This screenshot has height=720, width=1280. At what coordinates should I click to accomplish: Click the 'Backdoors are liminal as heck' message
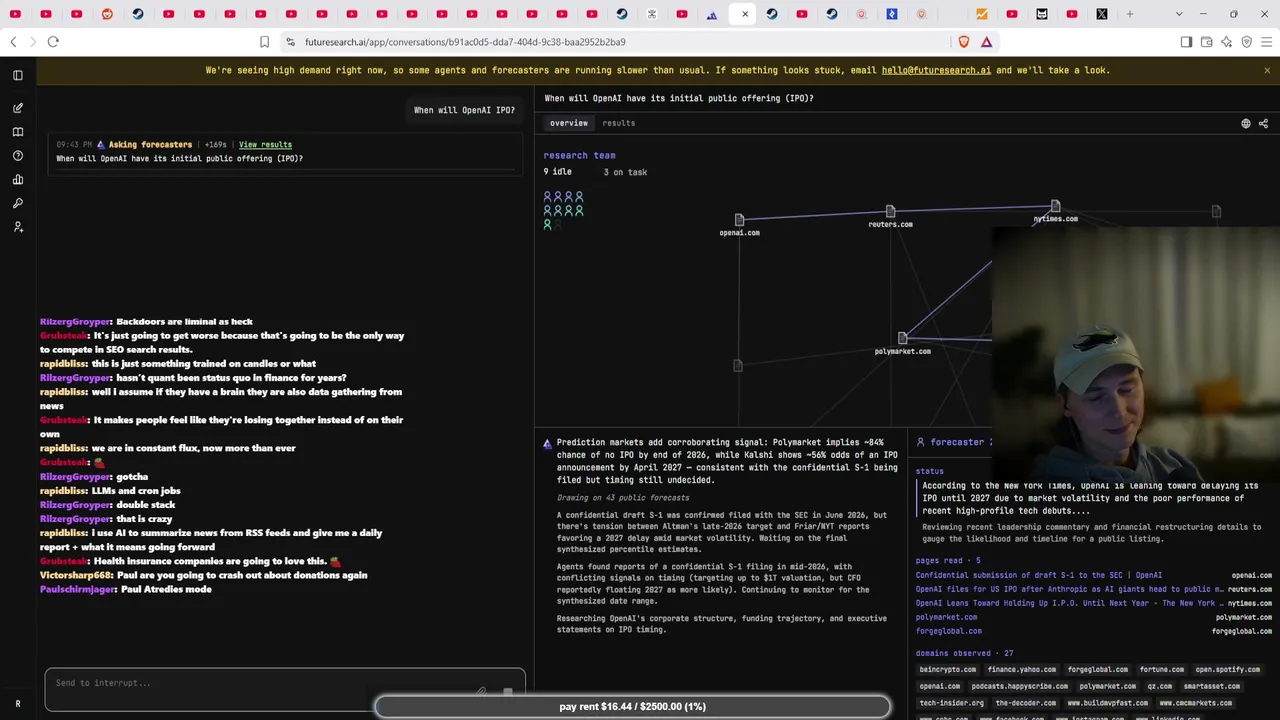pos(185,322)
